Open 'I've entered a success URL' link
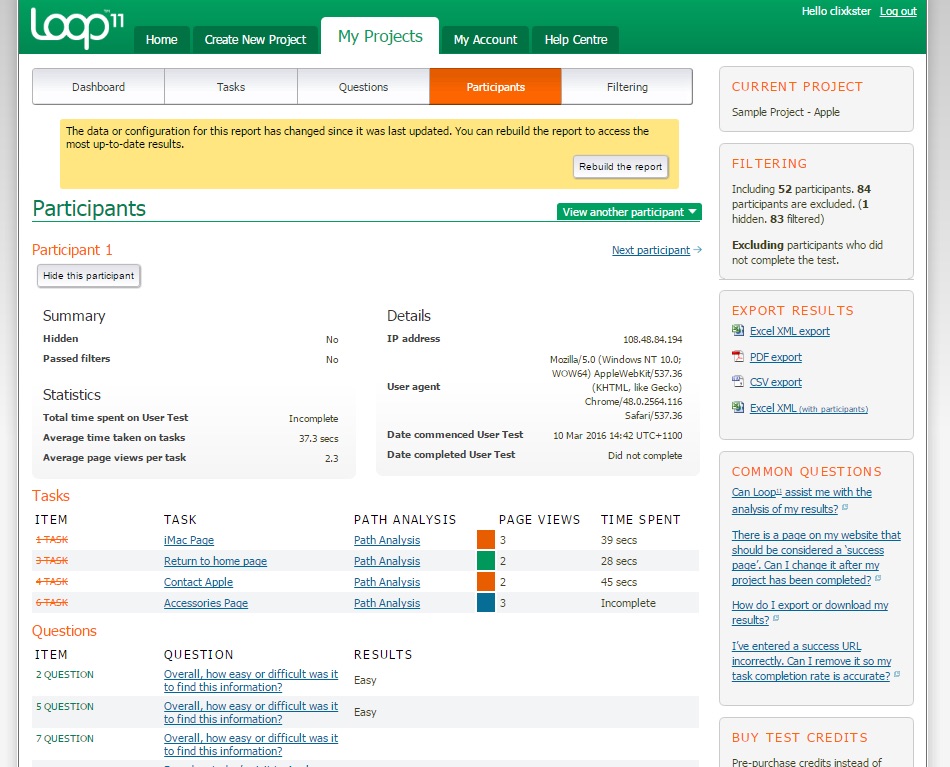This screenshot has width=950, height=767. (x=811, y=661)
